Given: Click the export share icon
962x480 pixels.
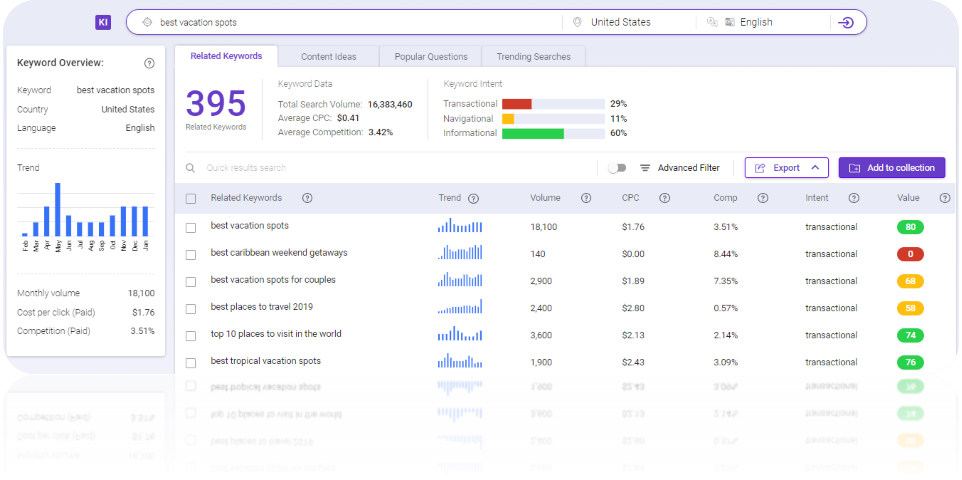Looking at the screenshot, I should pos(760,168).
